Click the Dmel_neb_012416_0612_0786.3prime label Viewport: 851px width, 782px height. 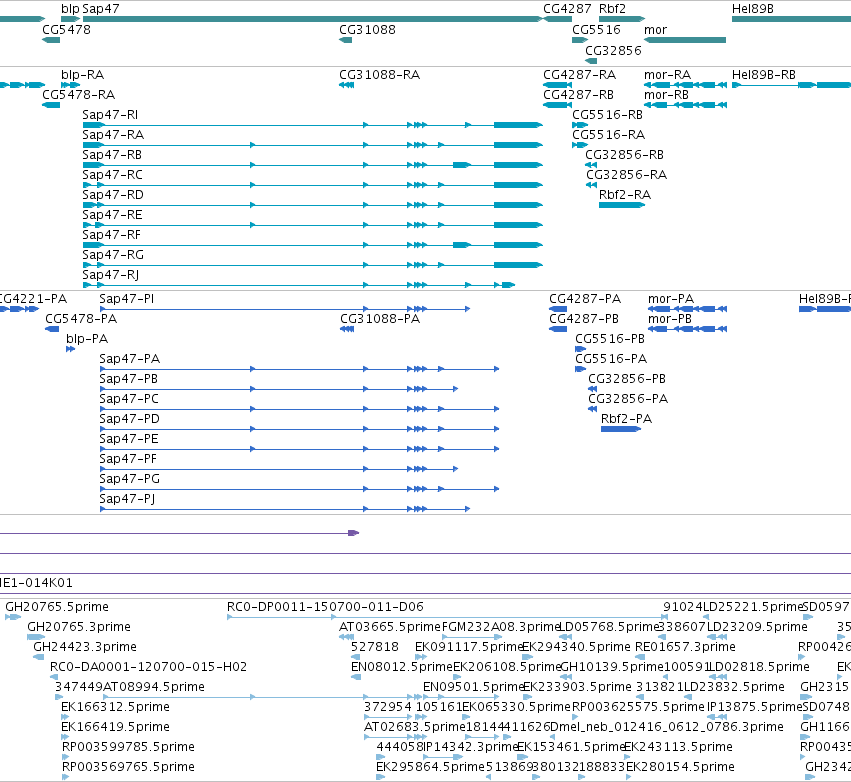pos(666,727)
